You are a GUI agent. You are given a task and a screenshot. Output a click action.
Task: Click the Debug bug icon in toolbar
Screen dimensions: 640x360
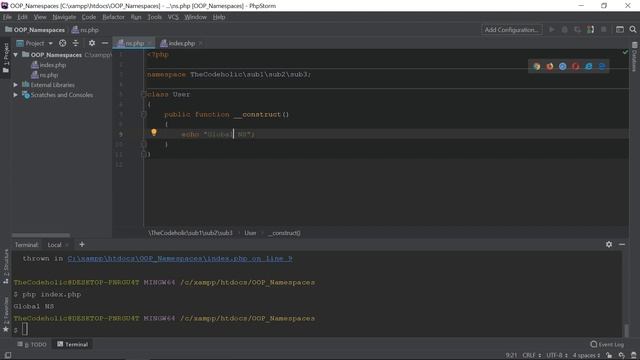click(x=564, y=30)
